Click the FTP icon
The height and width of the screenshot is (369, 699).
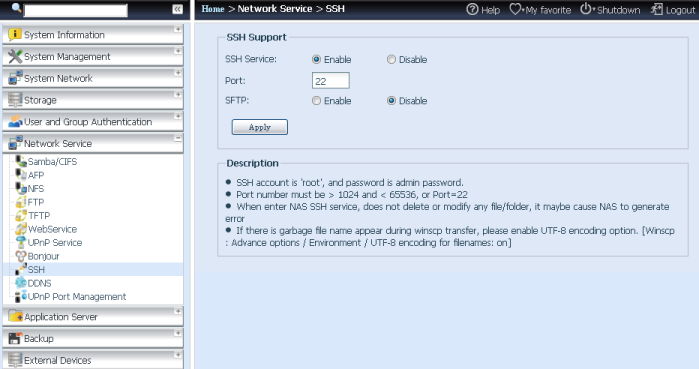click(21, 201)
